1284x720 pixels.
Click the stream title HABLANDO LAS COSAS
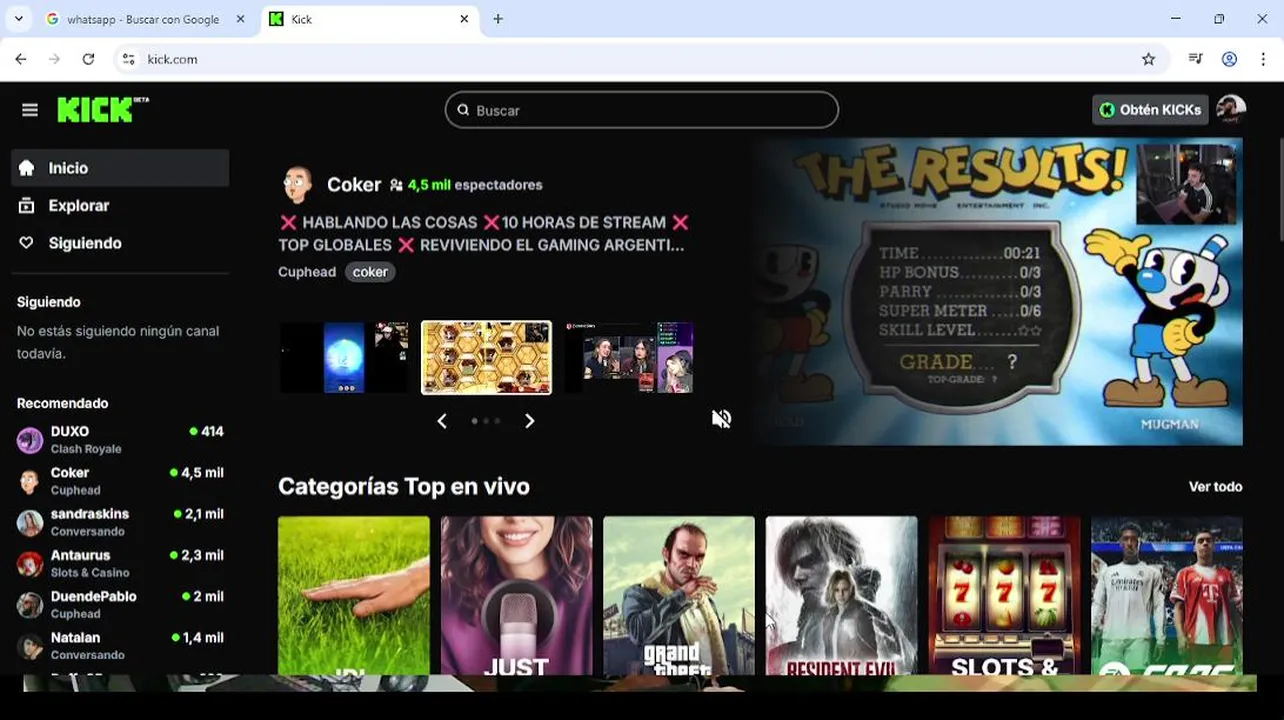click(483, 233)
